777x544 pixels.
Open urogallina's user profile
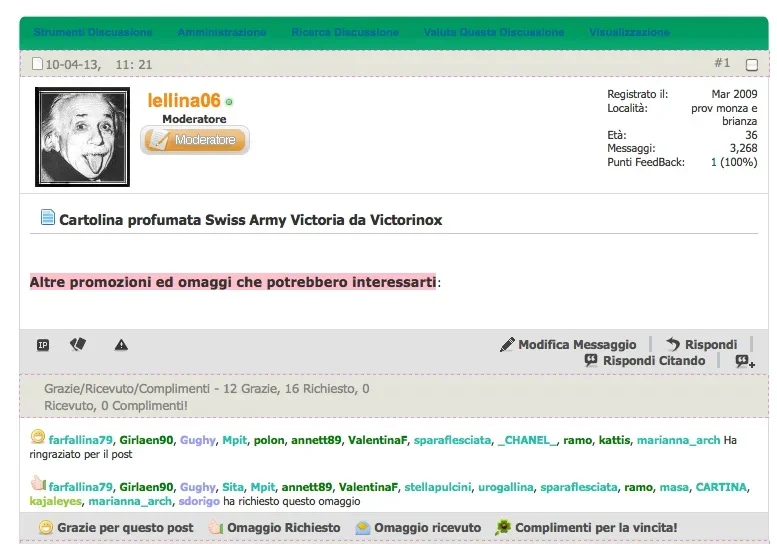click(x=505, y=487)
